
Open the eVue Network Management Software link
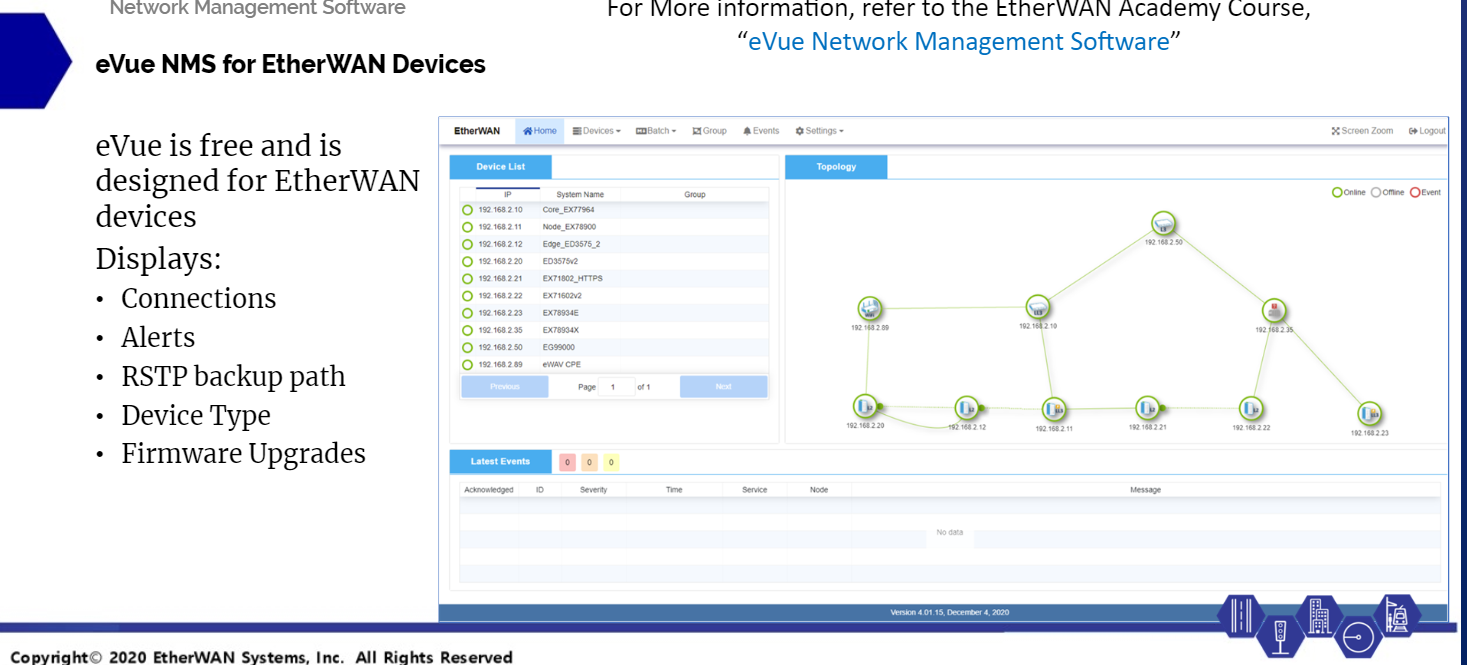coord(959,42)
